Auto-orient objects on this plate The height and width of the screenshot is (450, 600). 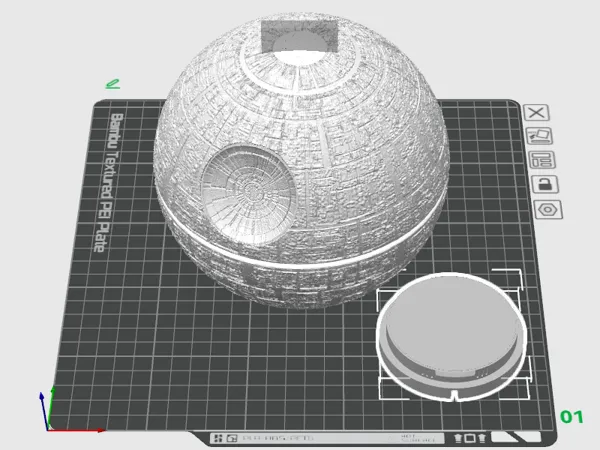pos(539,136)
